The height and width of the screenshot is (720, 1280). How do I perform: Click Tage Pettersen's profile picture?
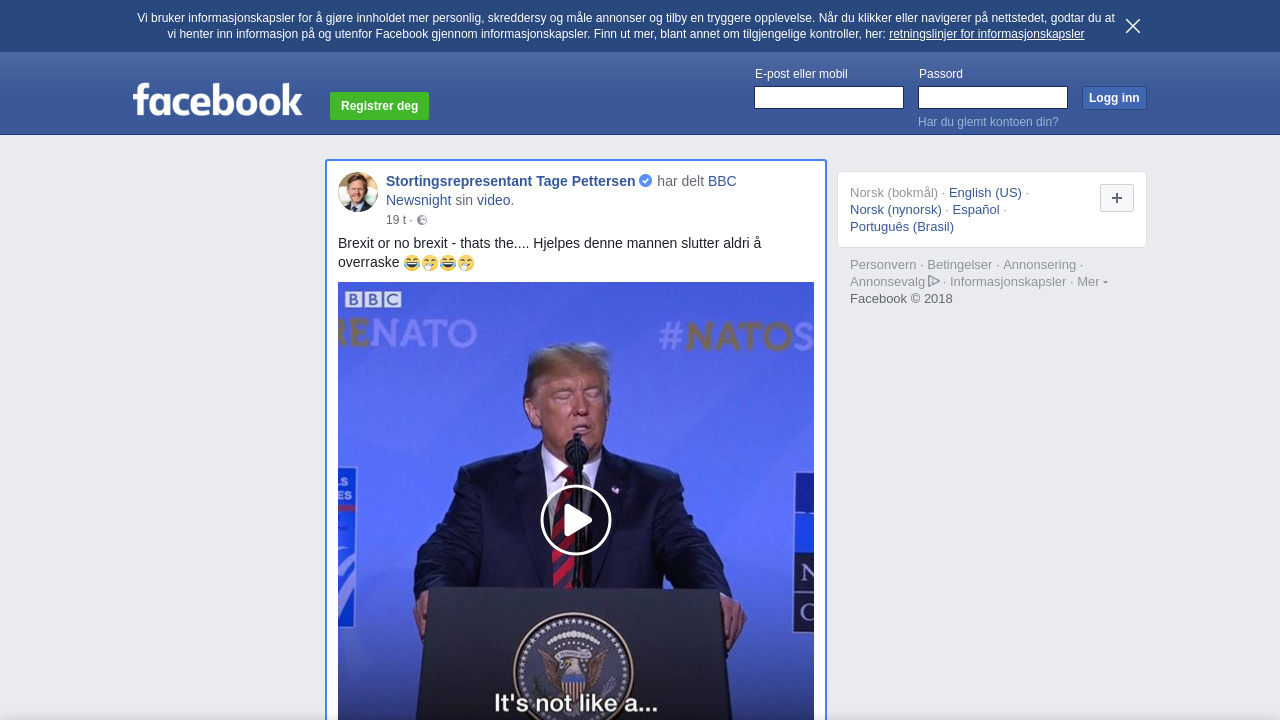[358, 192]
